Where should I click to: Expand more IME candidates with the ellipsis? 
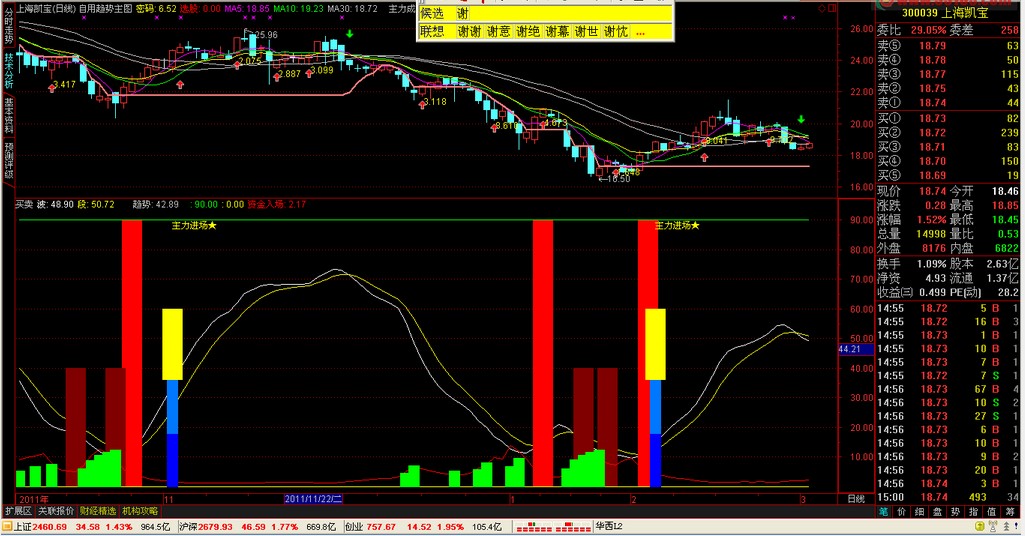click(640, 32)
